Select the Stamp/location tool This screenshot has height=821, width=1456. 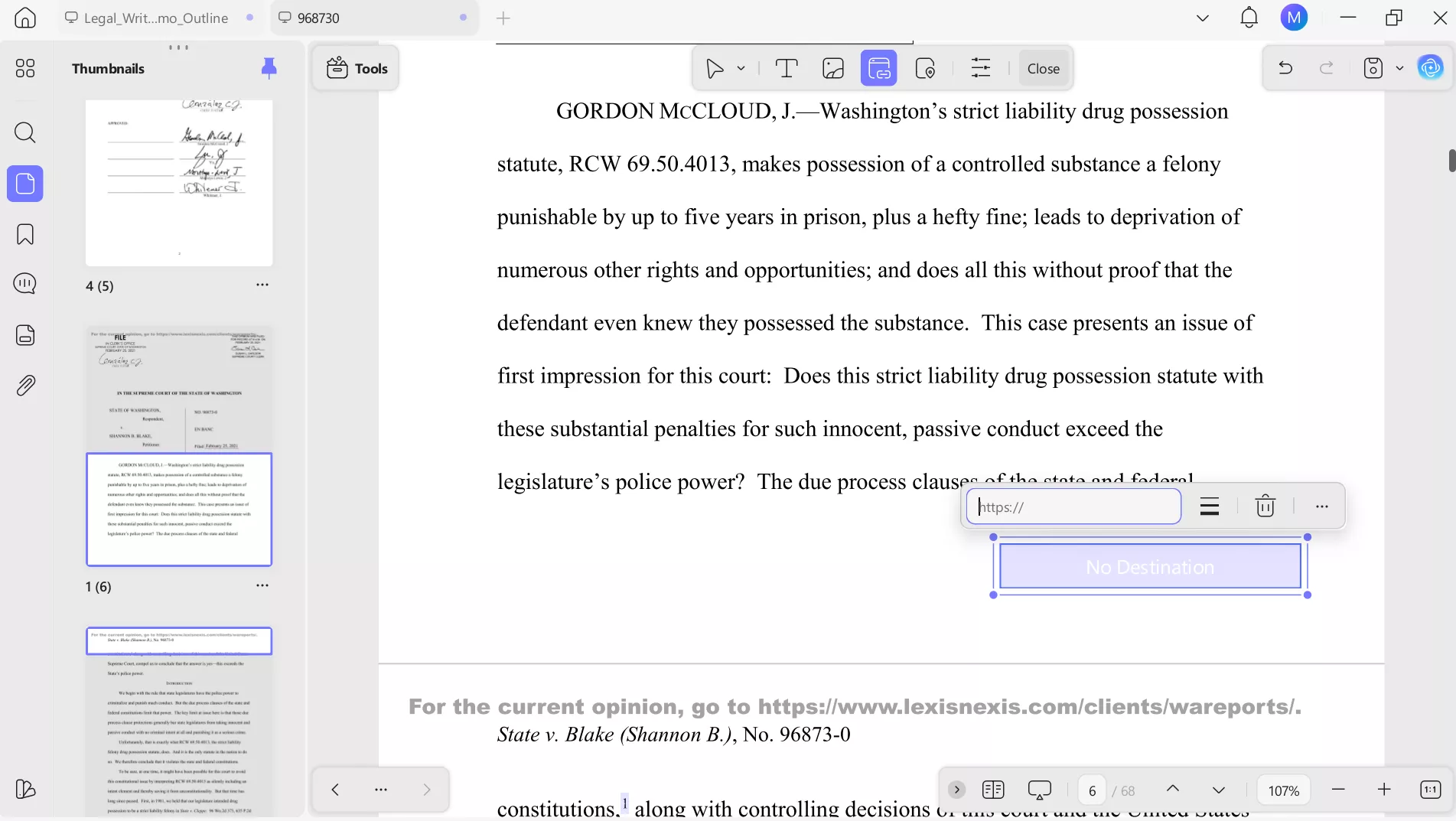(927, 68)
